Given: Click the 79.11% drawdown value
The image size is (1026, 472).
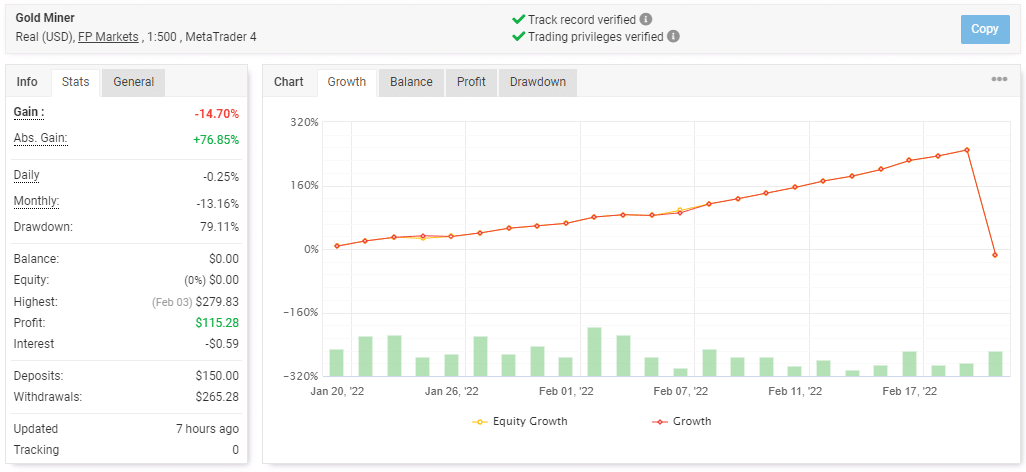Looking at the screenshot, I should coord(221,227).
